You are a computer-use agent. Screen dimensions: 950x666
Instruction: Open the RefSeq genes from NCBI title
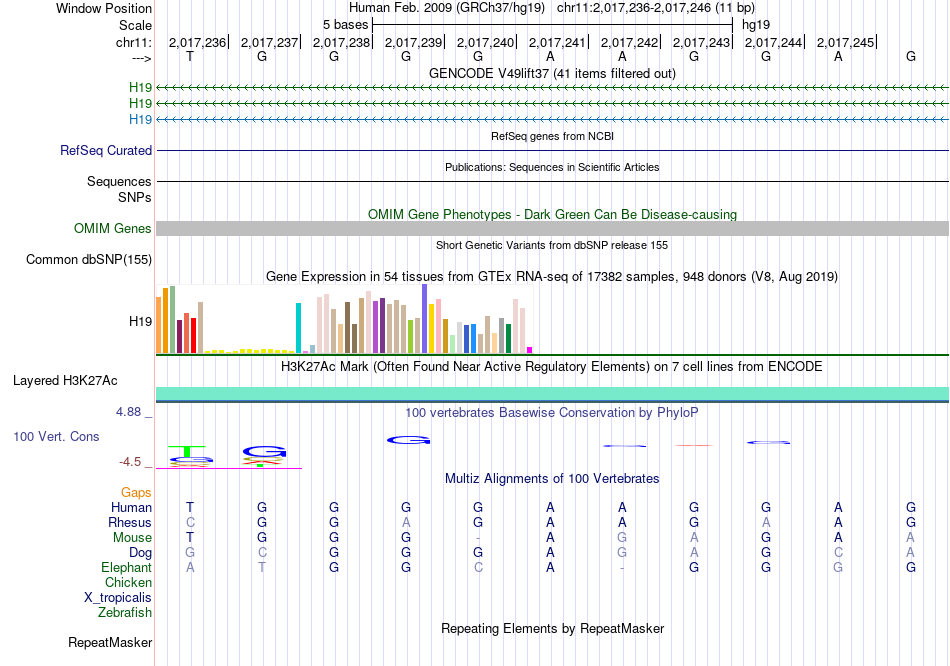(x=552, y=136)
